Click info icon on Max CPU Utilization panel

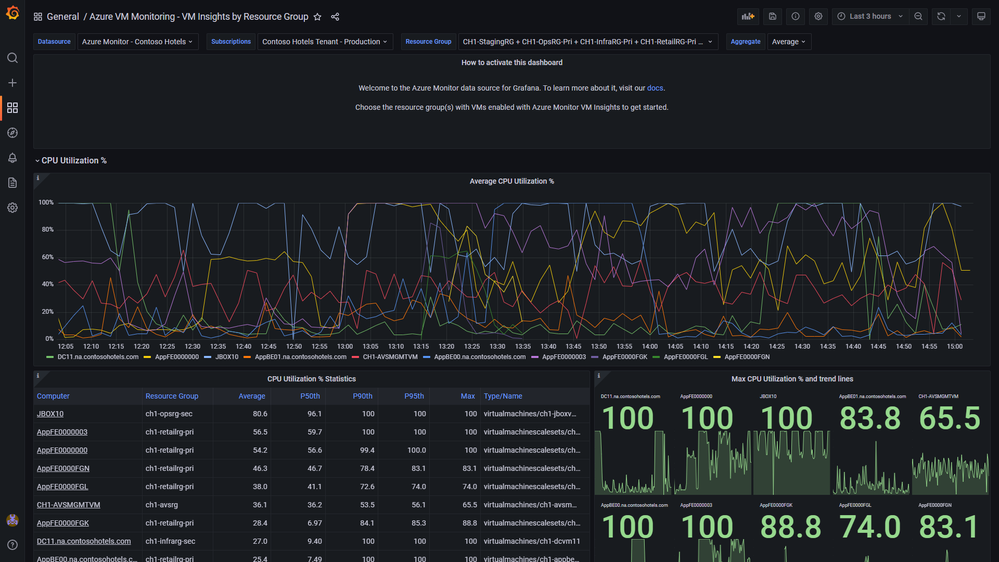click(599, 376)
